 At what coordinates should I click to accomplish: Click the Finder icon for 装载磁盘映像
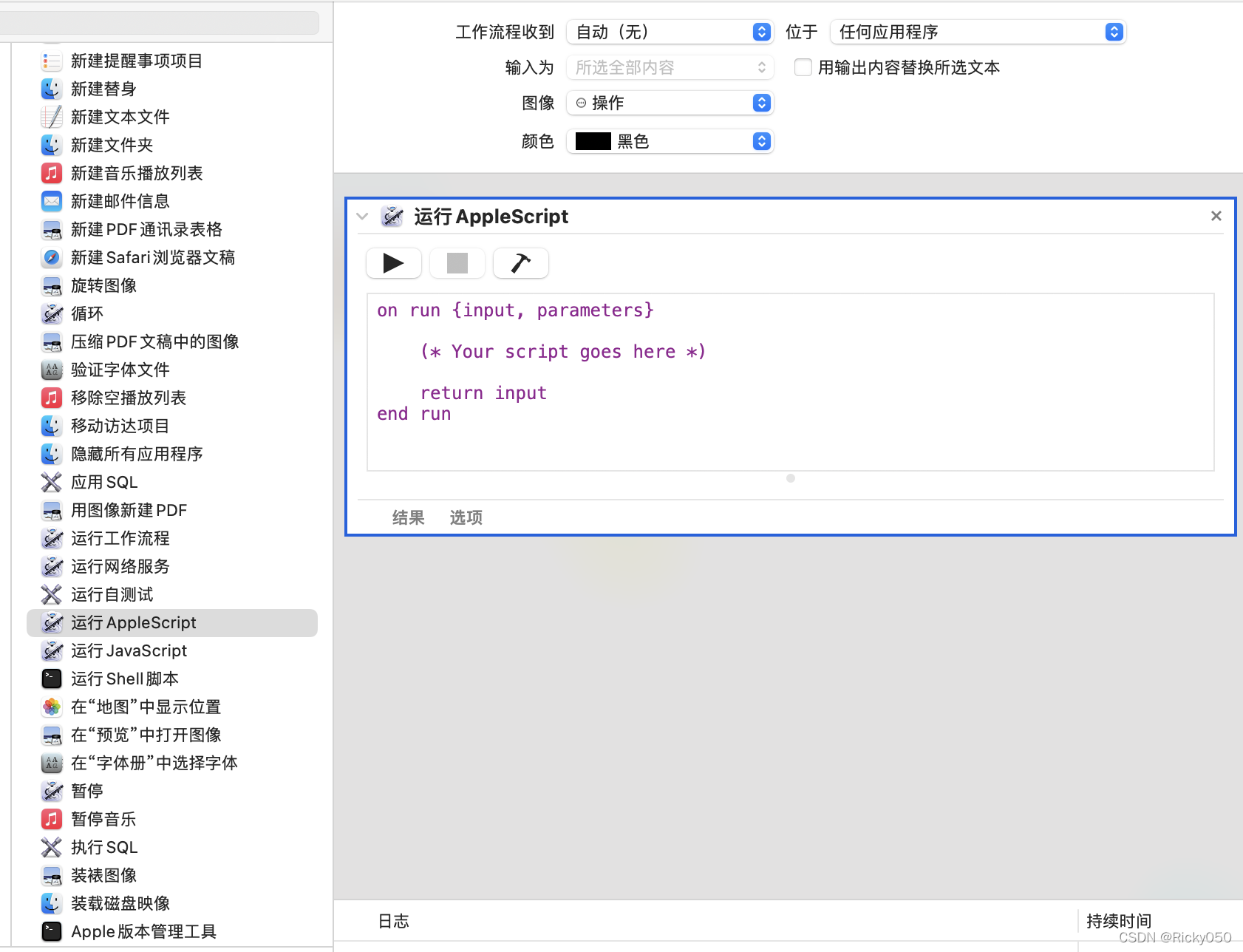pyautogui.click(x=51, y=903)
